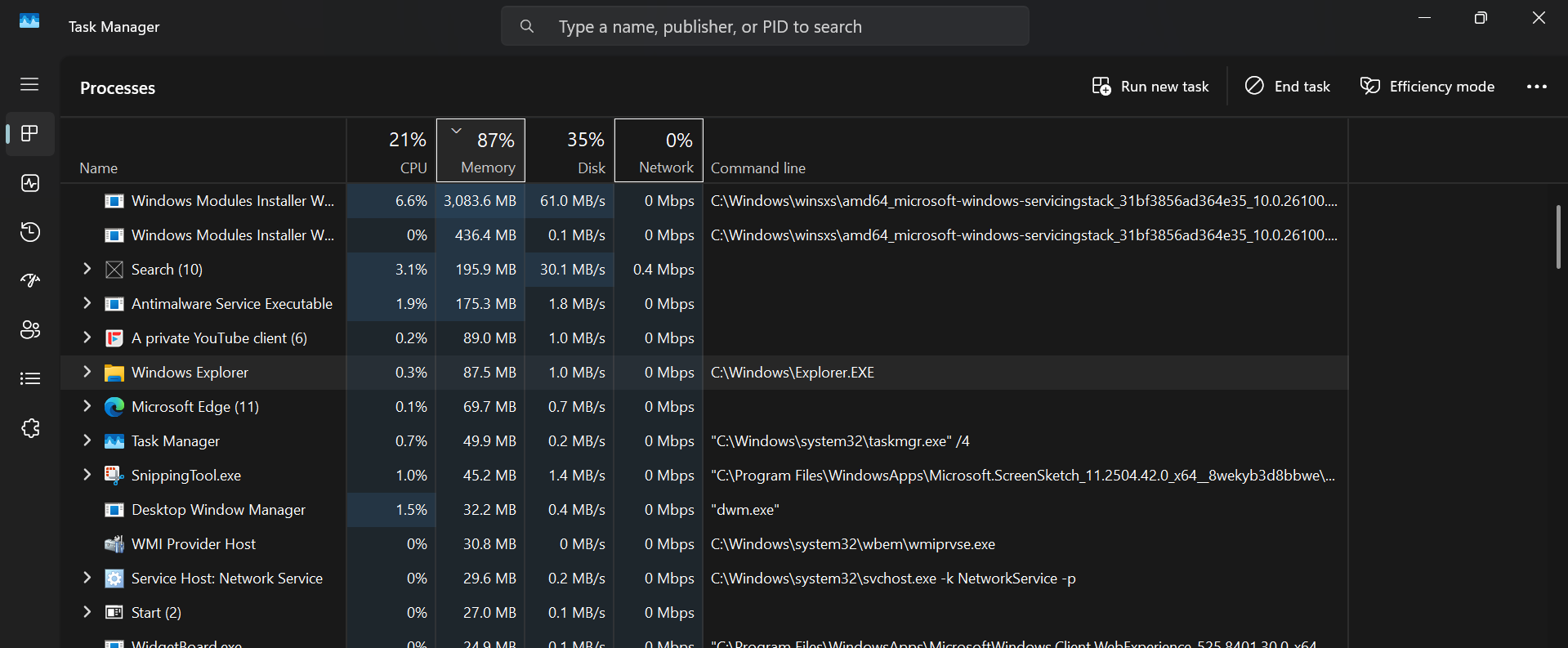Click the C:\Windows\Explorer.EXE command line
The width and height of the screenshot is (1568, 648).
tap(793, 373)
